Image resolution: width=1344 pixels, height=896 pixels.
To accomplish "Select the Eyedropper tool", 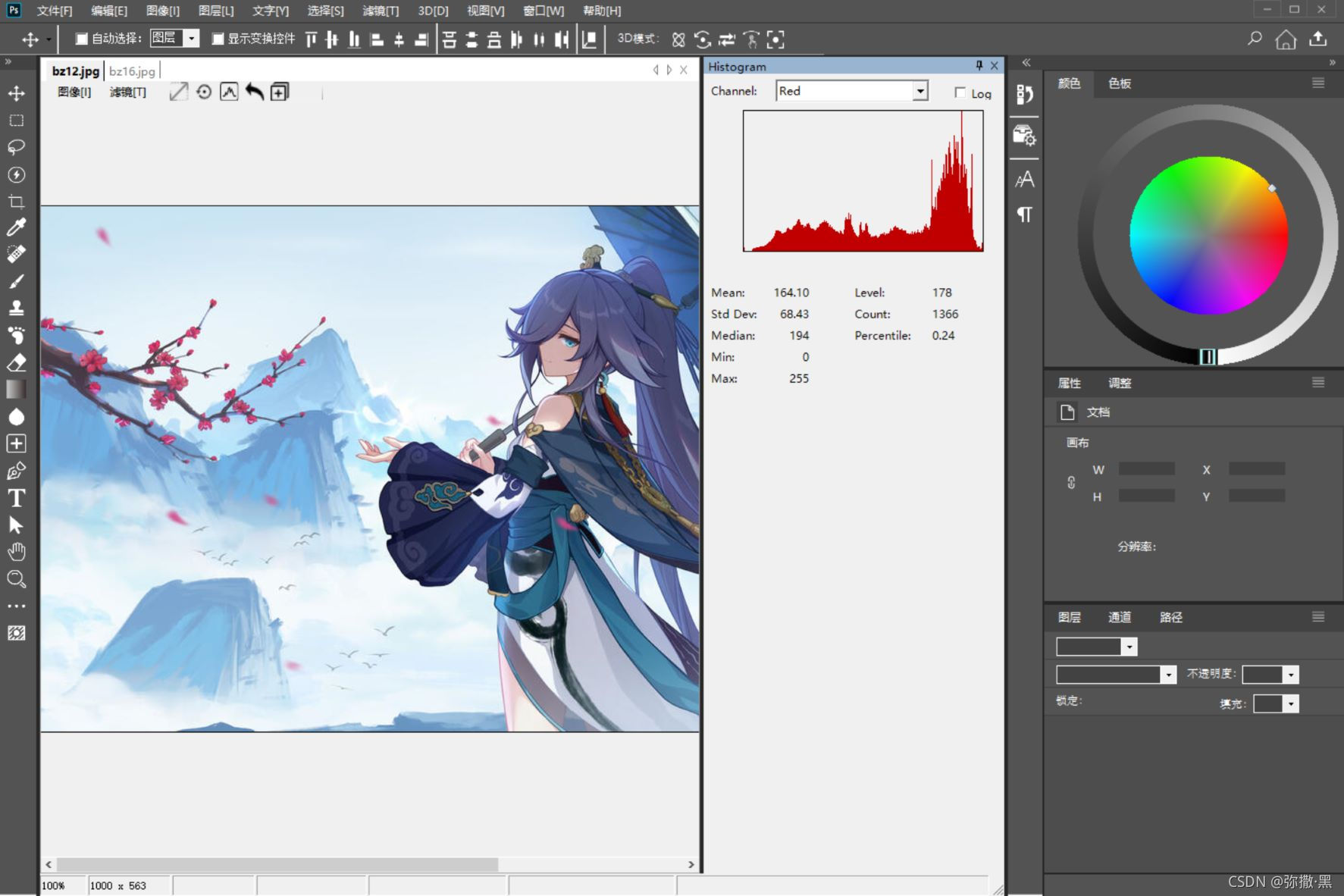I will click(x=16, y=227).
